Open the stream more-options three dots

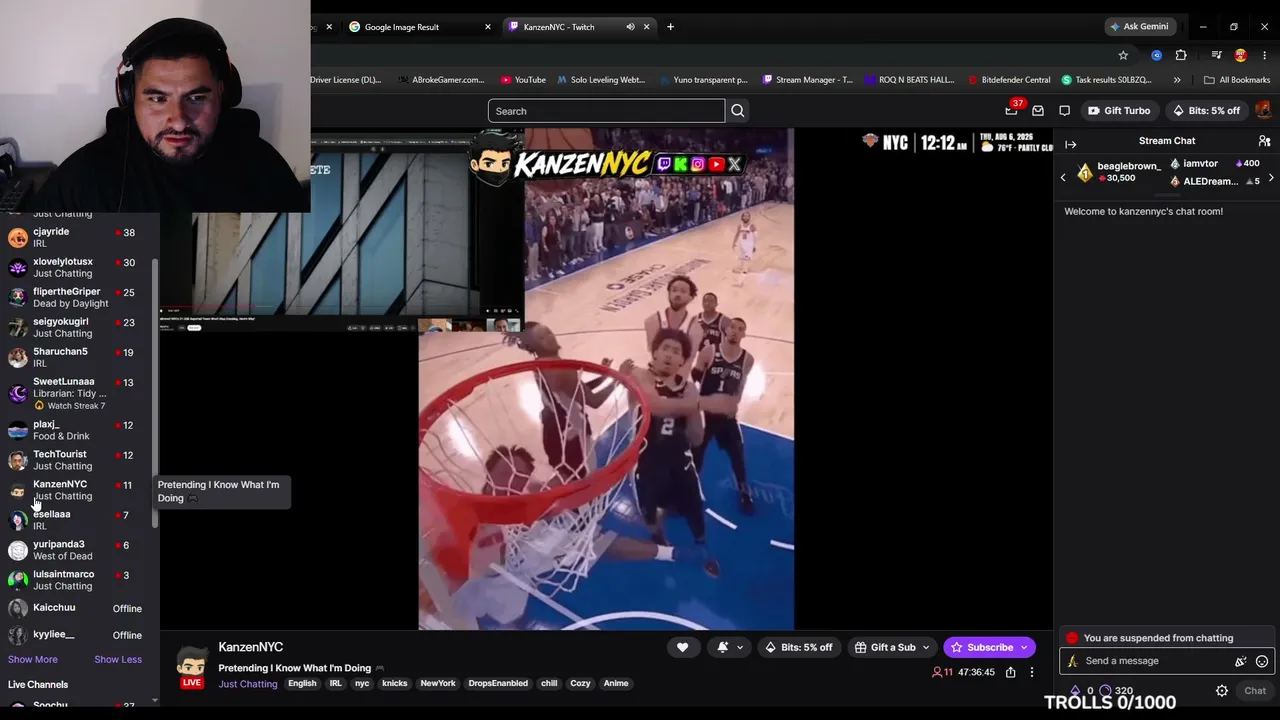[1032, 672]
